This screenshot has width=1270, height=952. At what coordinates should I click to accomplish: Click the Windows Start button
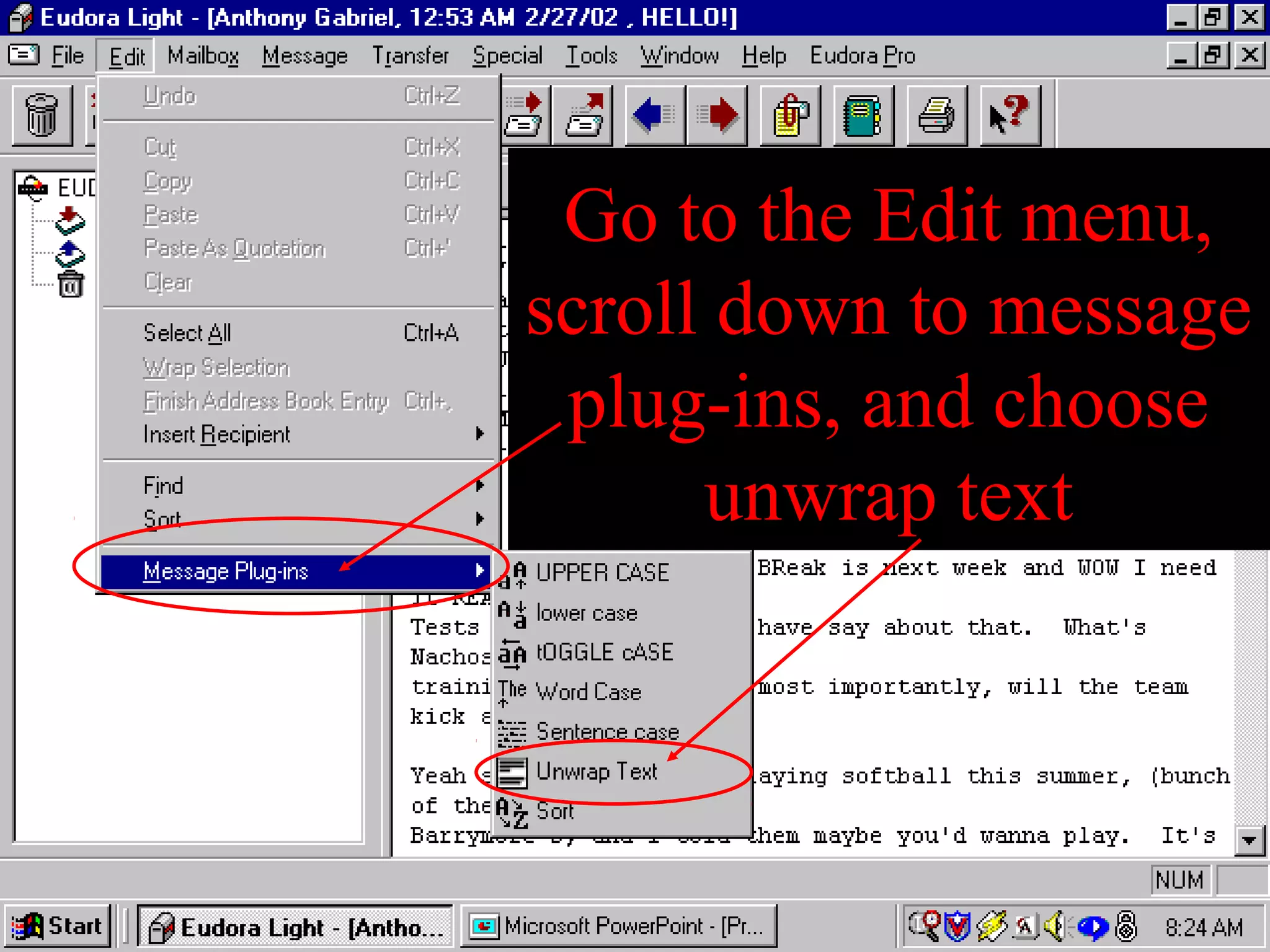(57, 927)
